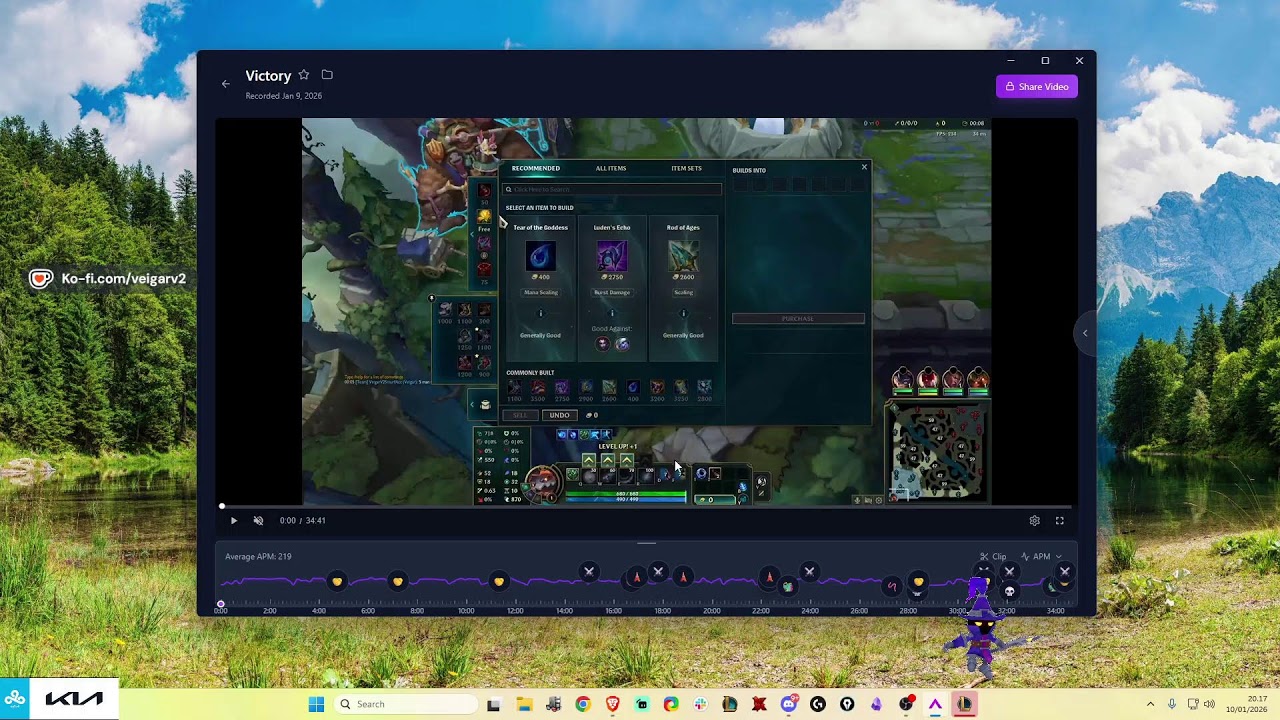Image resolution: width=1280 pixels, height=720 pixels.
Task: Launch Google Chrome from the taskbar
Action: coord(583,704)
